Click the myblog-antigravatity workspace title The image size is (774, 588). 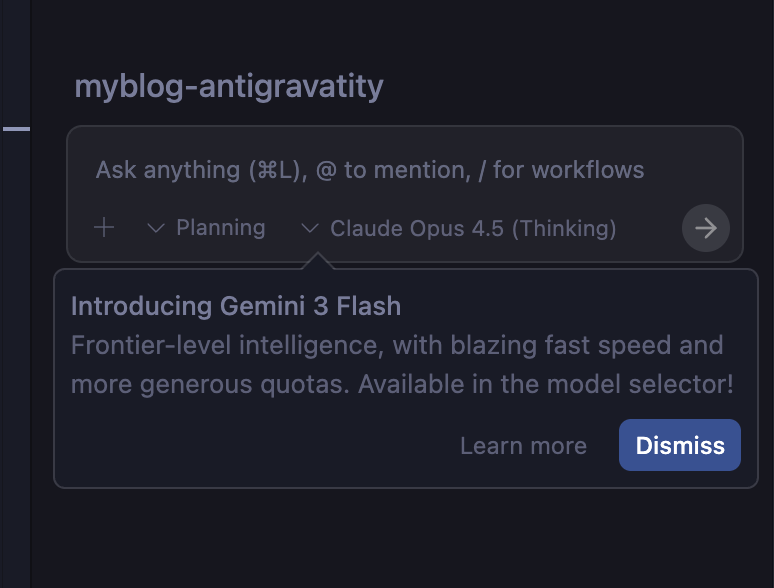click(229, 87)
